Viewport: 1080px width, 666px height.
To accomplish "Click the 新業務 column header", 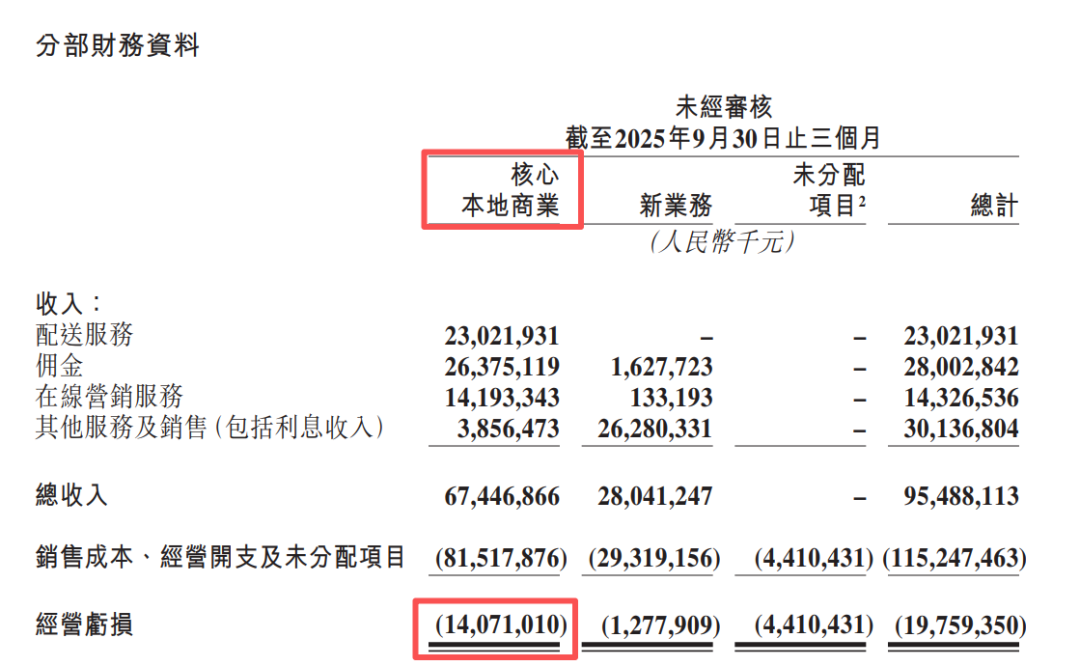I will (676, 206).
